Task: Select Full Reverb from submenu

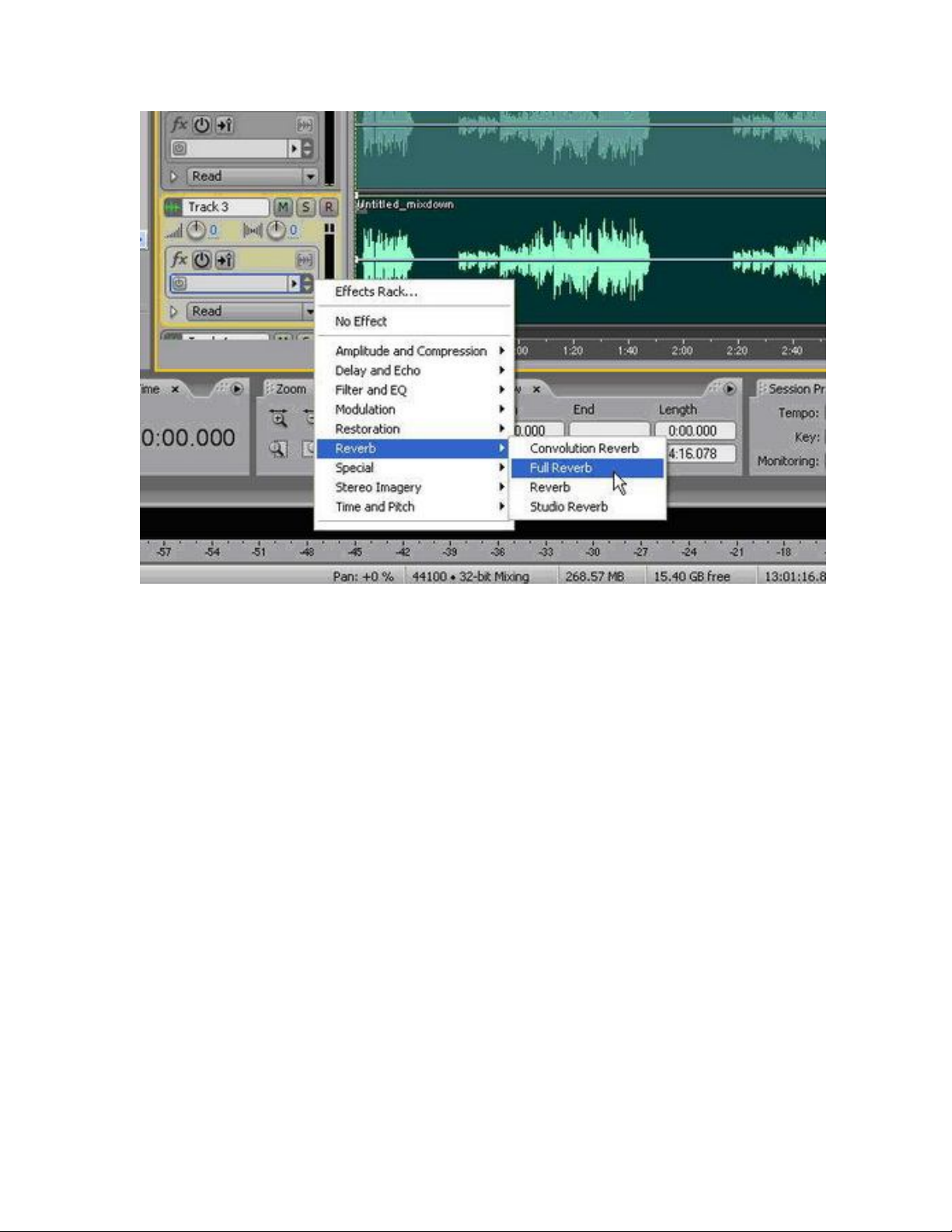Action: 561,468
